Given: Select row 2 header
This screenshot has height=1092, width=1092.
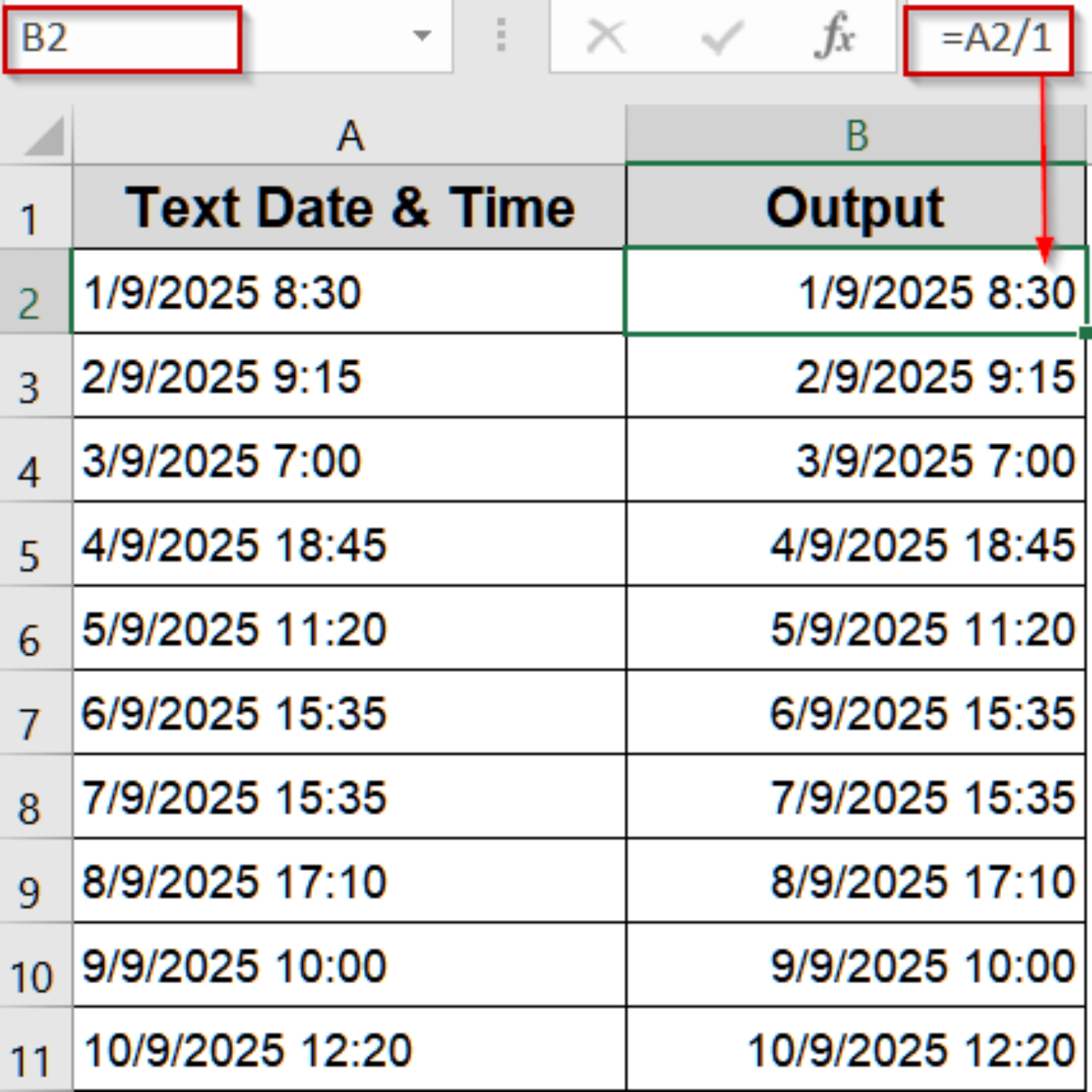Looking at the screenshot, I should coord(36,291).
